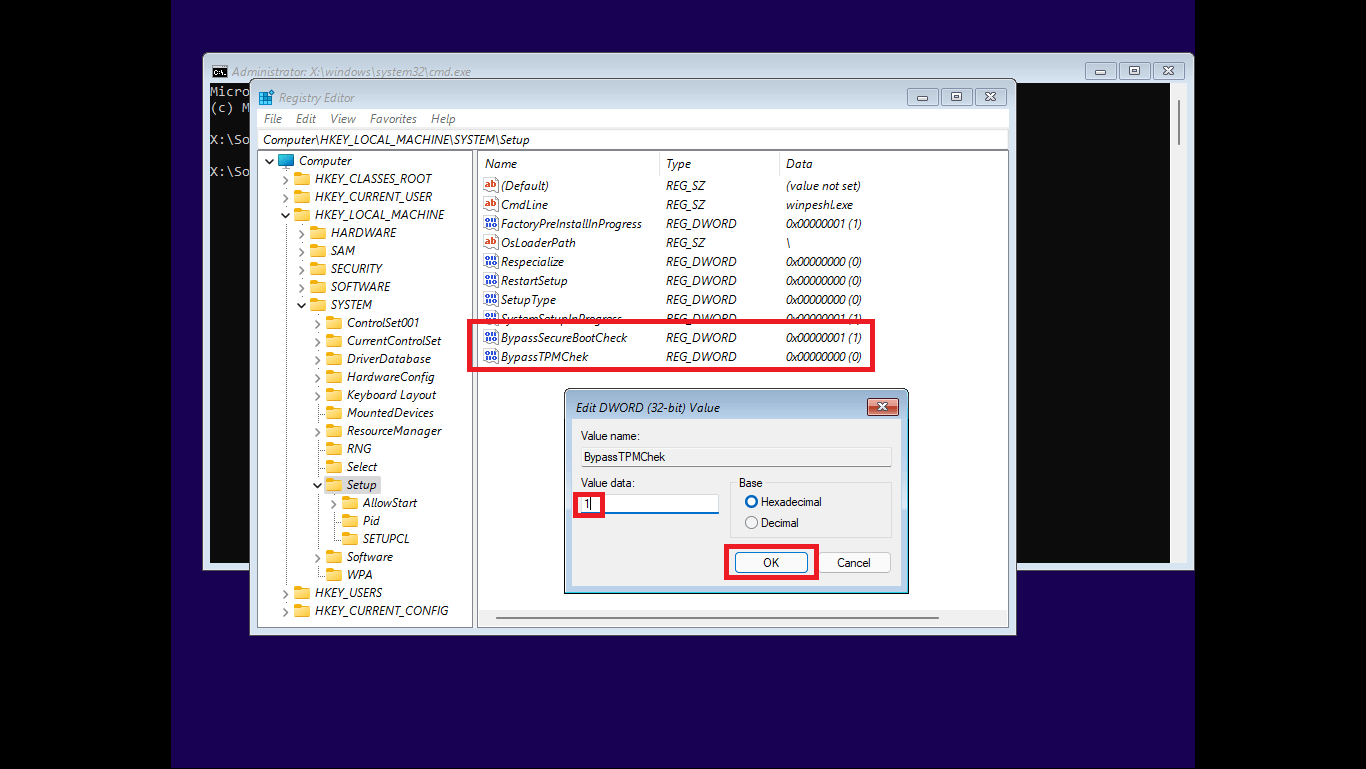Open the Help menu
Viewport: 1366px width, 769px height.
(x=443, y=119)
